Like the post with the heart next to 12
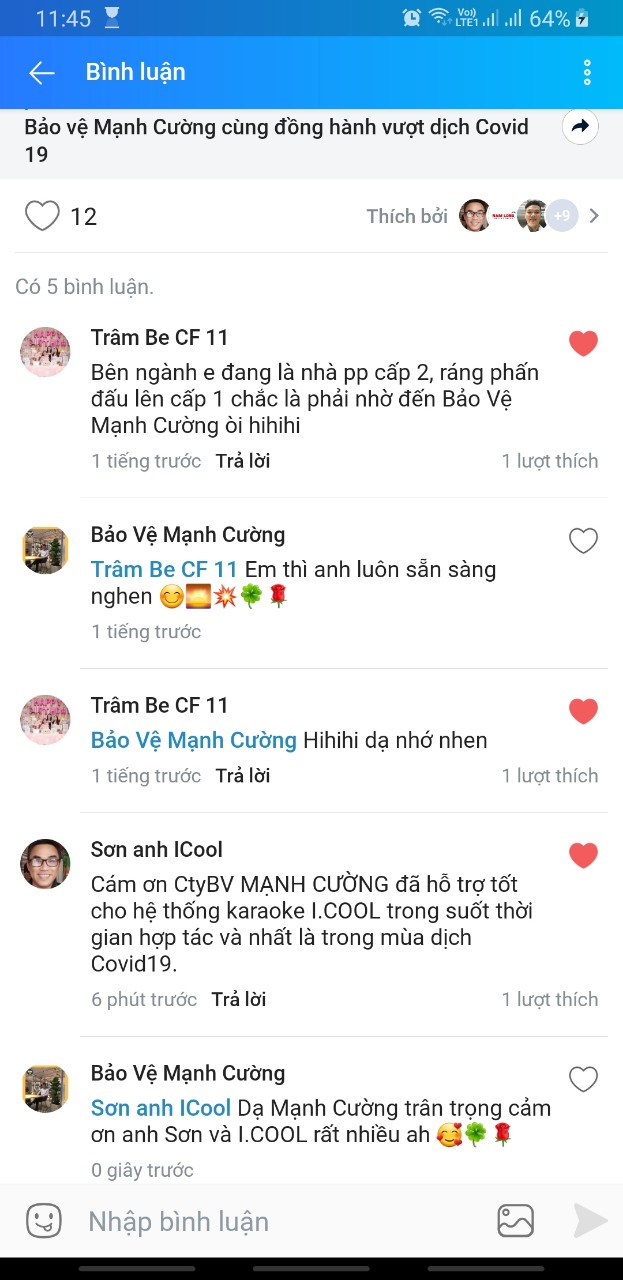 click(x=42, y=216)
